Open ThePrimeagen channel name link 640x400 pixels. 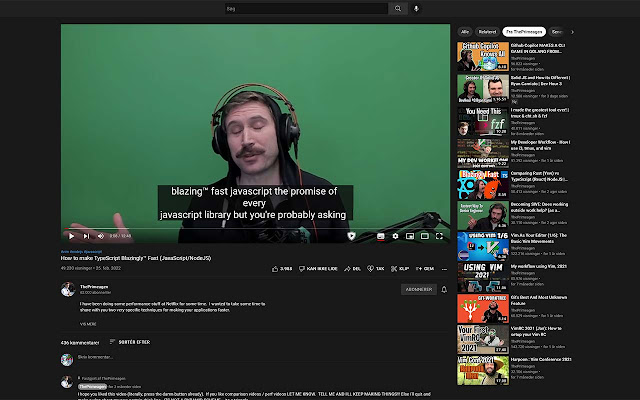pyautogui.click(x=94, y=287)
